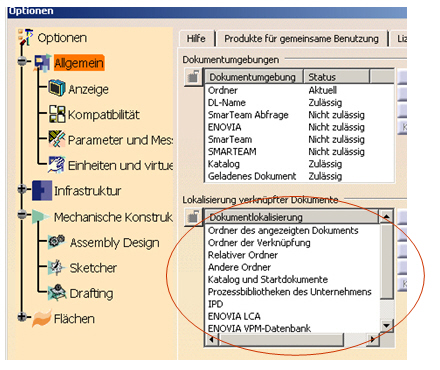The height and width of the screenshot is (370, 440).
Task: Open Produkte für gemeinsame Benutzung tab
Action: [x=301, y=39]
